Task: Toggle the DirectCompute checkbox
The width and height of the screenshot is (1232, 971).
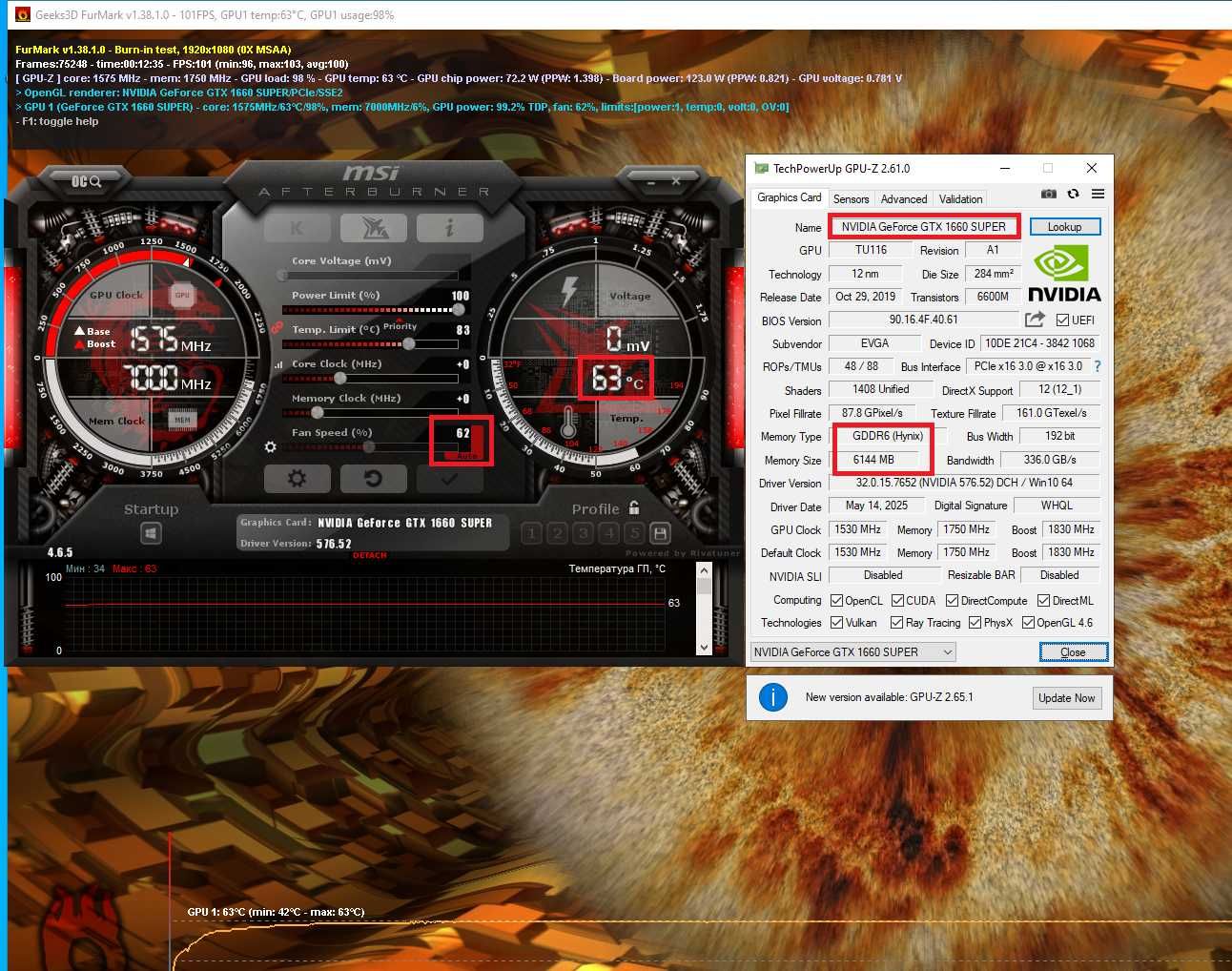Action: click(x=952, y=601)
